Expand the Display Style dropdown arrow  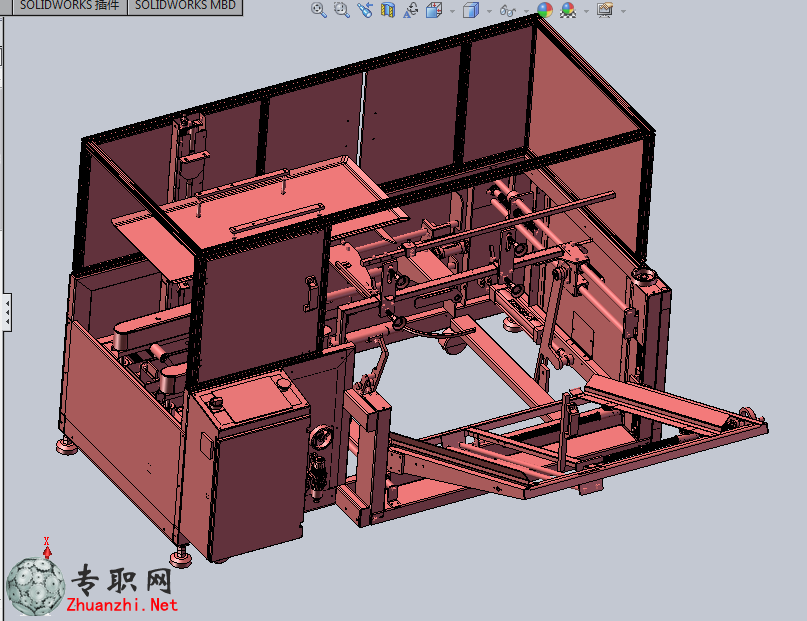coord(489,11)
